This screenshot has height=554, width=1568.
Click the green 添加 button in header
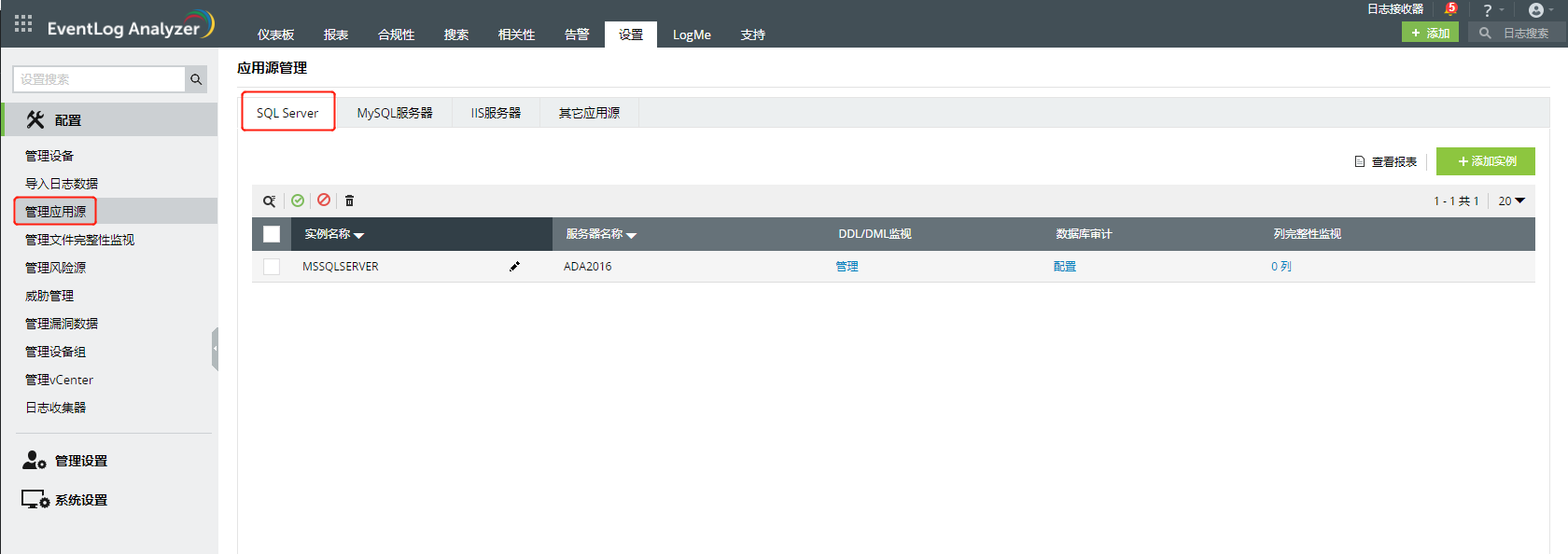pyautogui.click(x=1430, y=33)
